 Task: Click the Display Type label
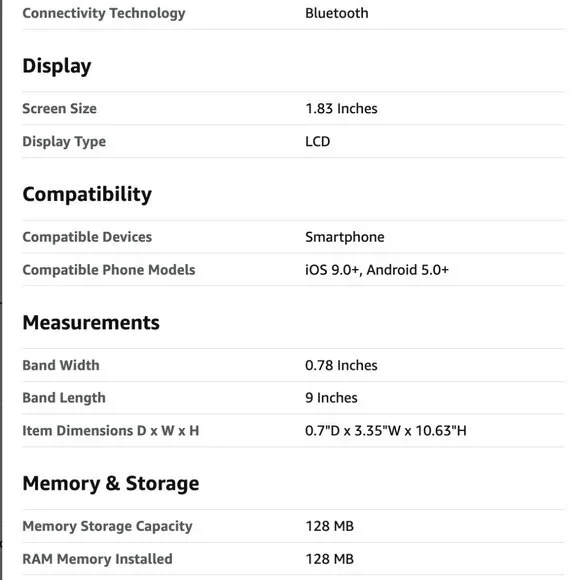tap(64, 142)
